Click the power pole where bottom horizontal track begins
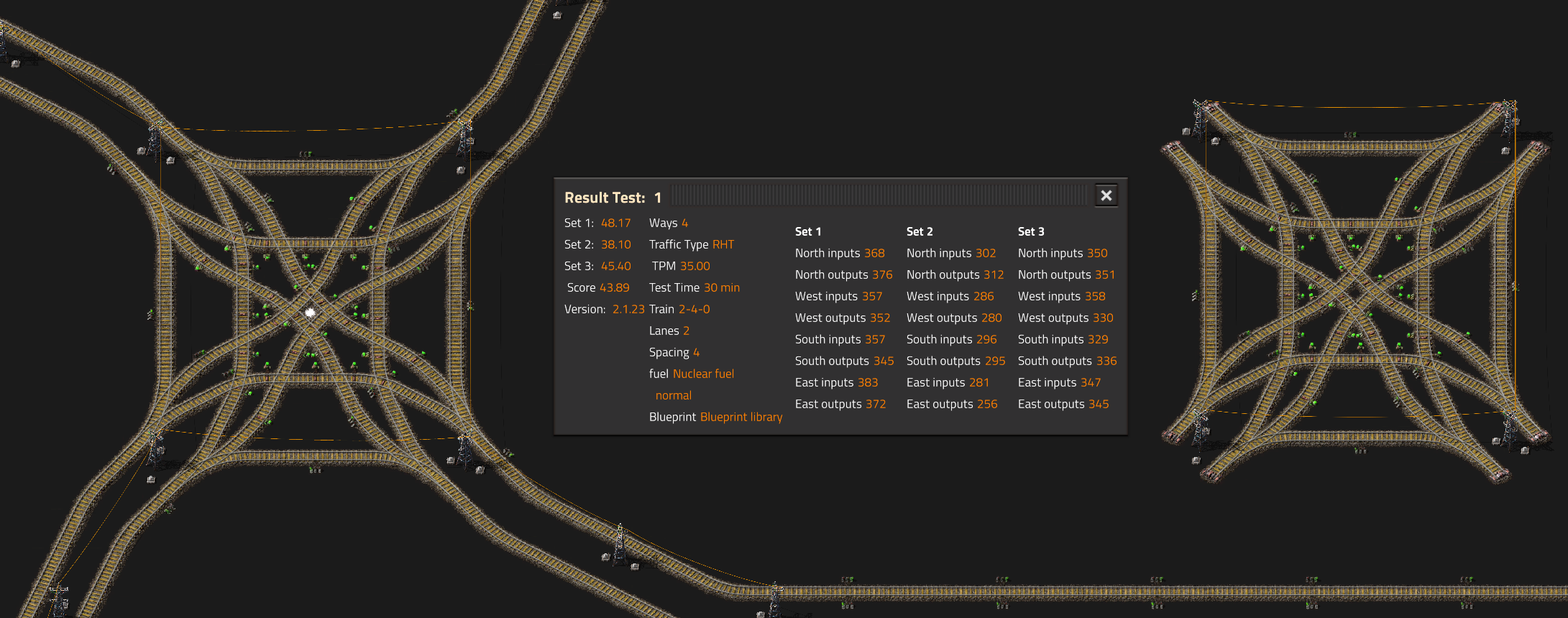 coord(774,598)
